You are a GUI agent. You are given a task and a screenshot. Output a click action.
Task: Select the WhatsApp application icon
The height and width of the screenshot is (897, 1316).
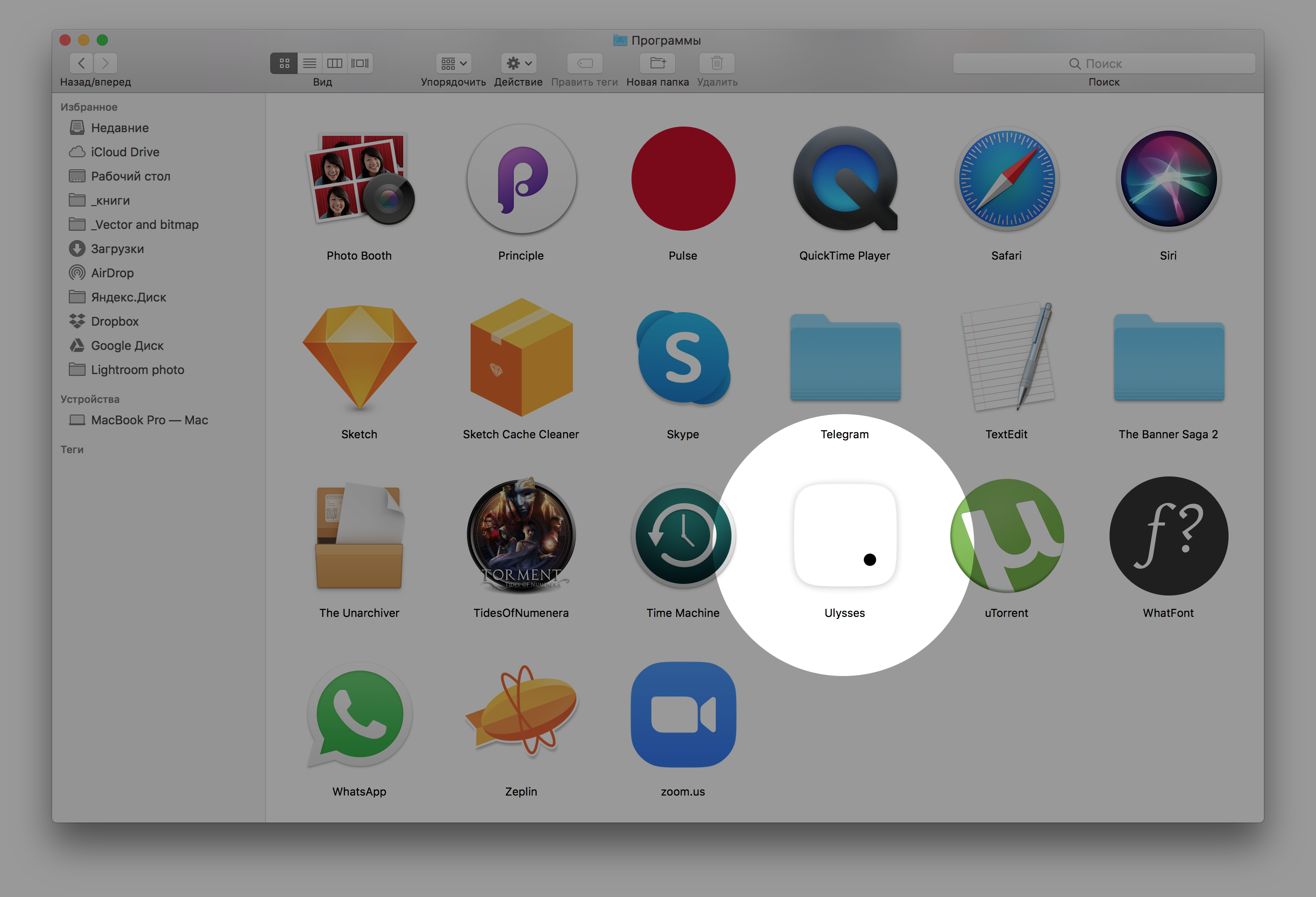(359, 714)
